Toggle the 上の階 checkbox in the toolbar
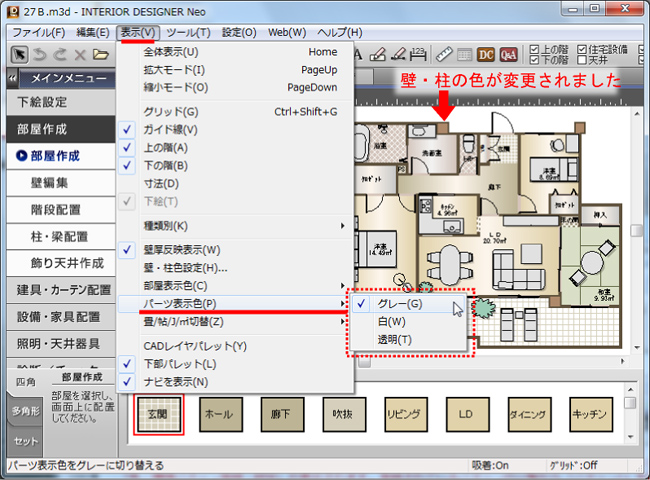Viewport: 650px width, 480px height. 535,48
